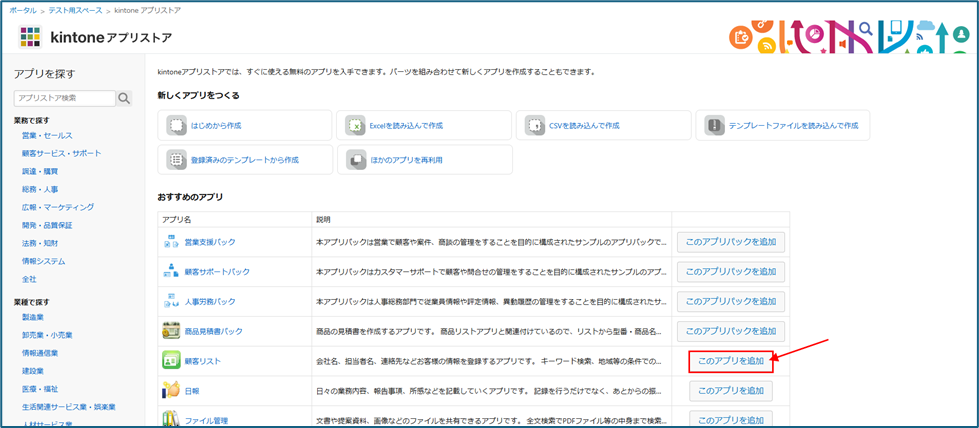Click the 顧客リスト app icon

point(170,361)
